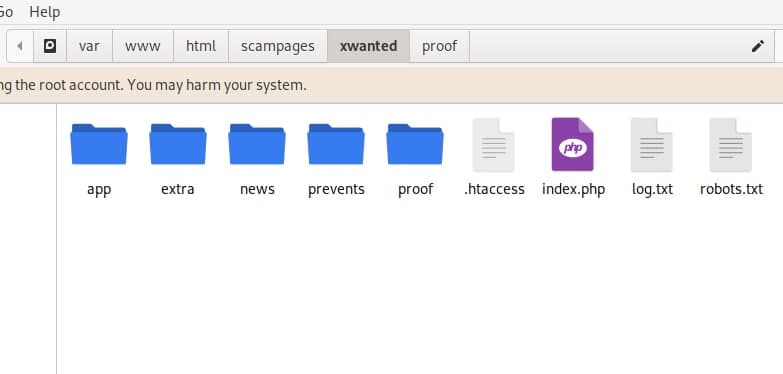Click the '.htaccess' file name label
Viewport: 783px width, 374px height.
[x=494, y=189]
